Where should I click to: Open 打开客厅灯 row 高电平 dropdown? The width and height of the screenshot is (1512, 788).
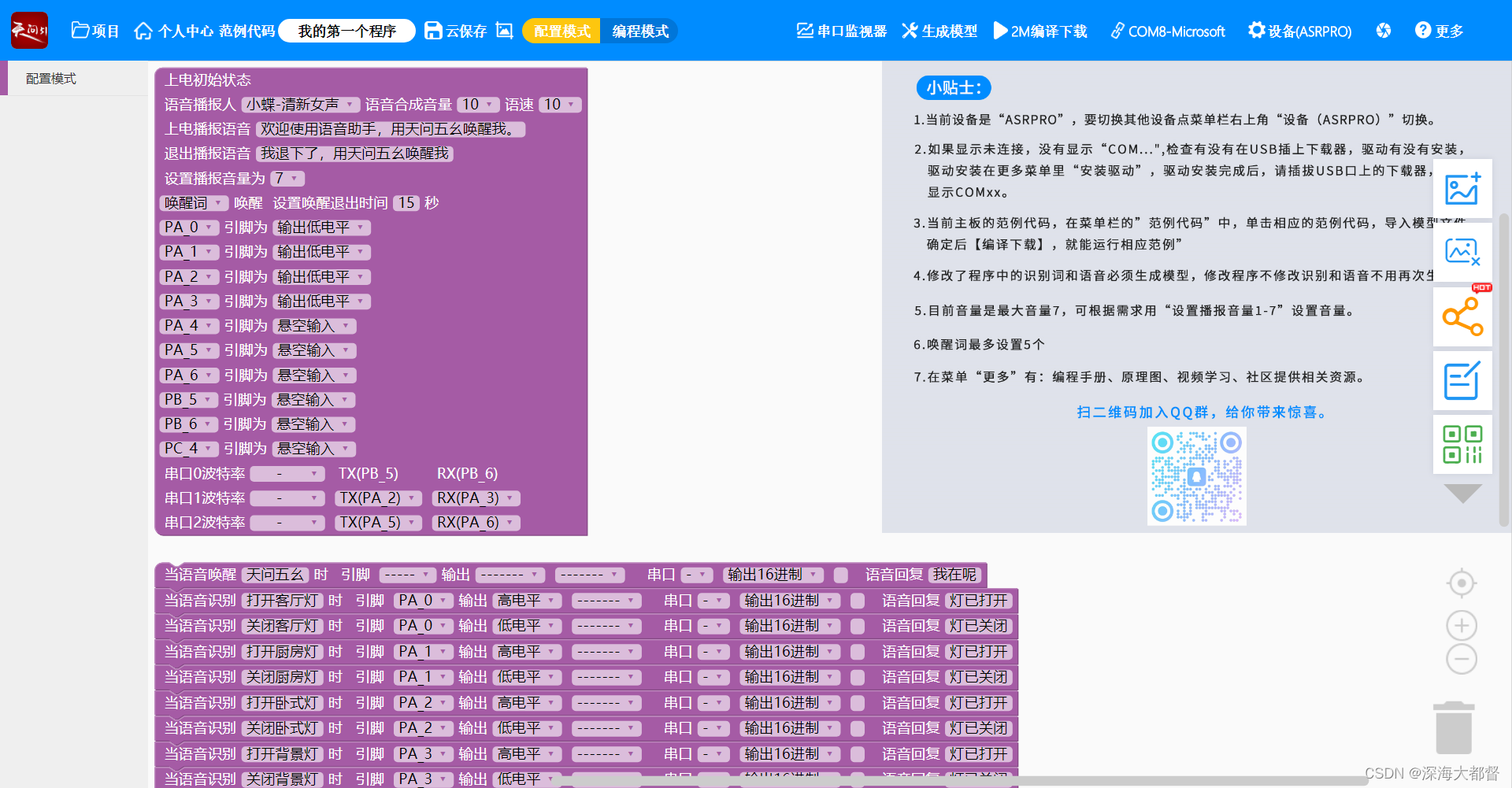pyautogui.click(x=527, y=601)
